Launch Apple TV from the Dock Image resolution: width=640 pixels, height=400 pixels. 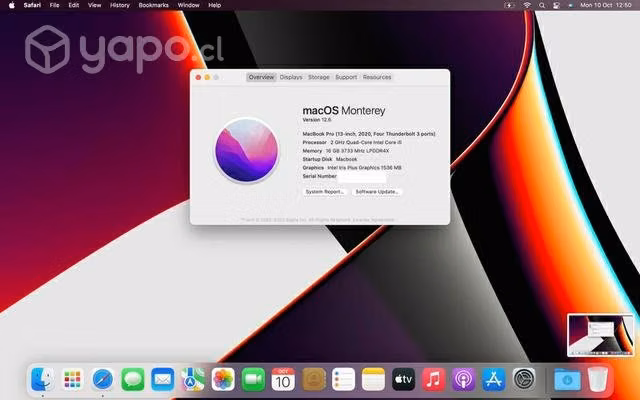(x=403, y=379)
